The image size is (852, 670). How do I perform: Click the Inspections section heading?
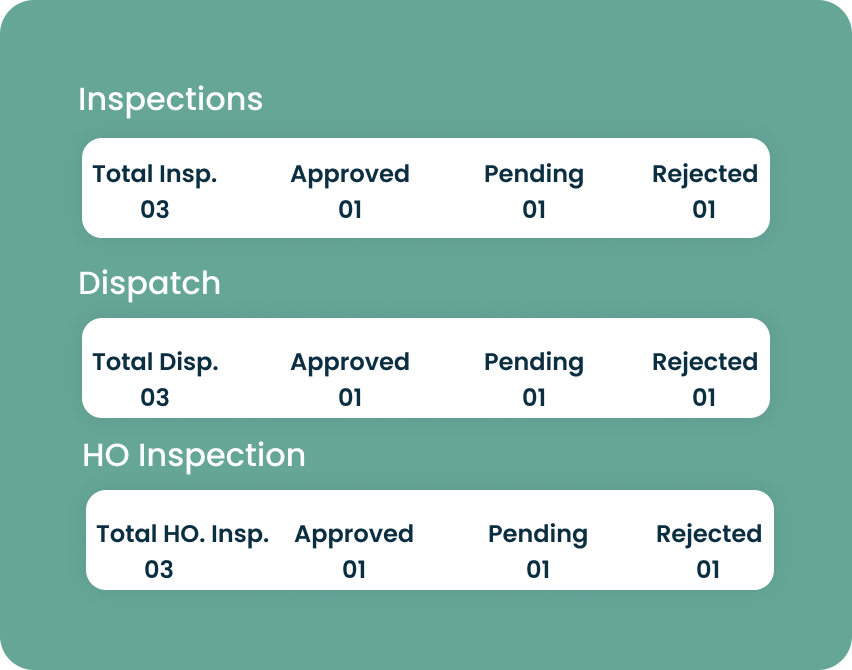tap(170, 100)
